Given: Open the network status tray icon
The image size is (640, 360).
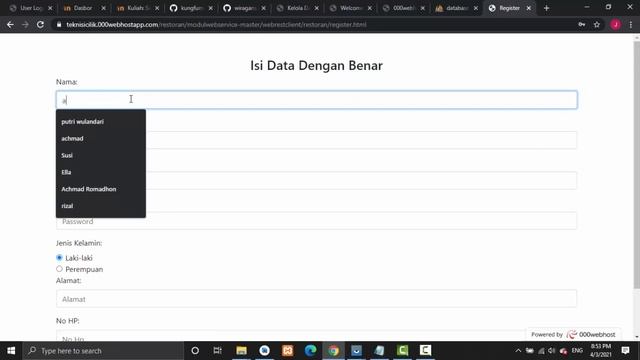Looking at the screenshot, I should (541, 351).
